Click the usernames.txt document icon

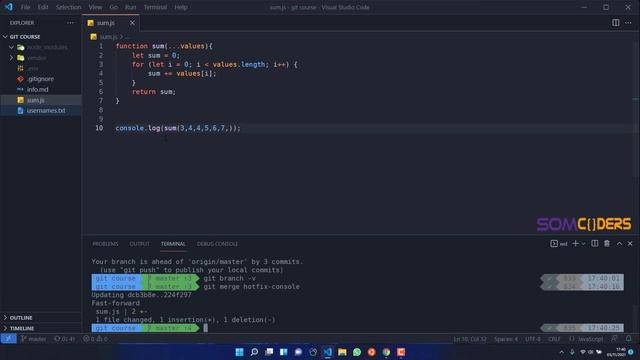[x=20, y=111]
